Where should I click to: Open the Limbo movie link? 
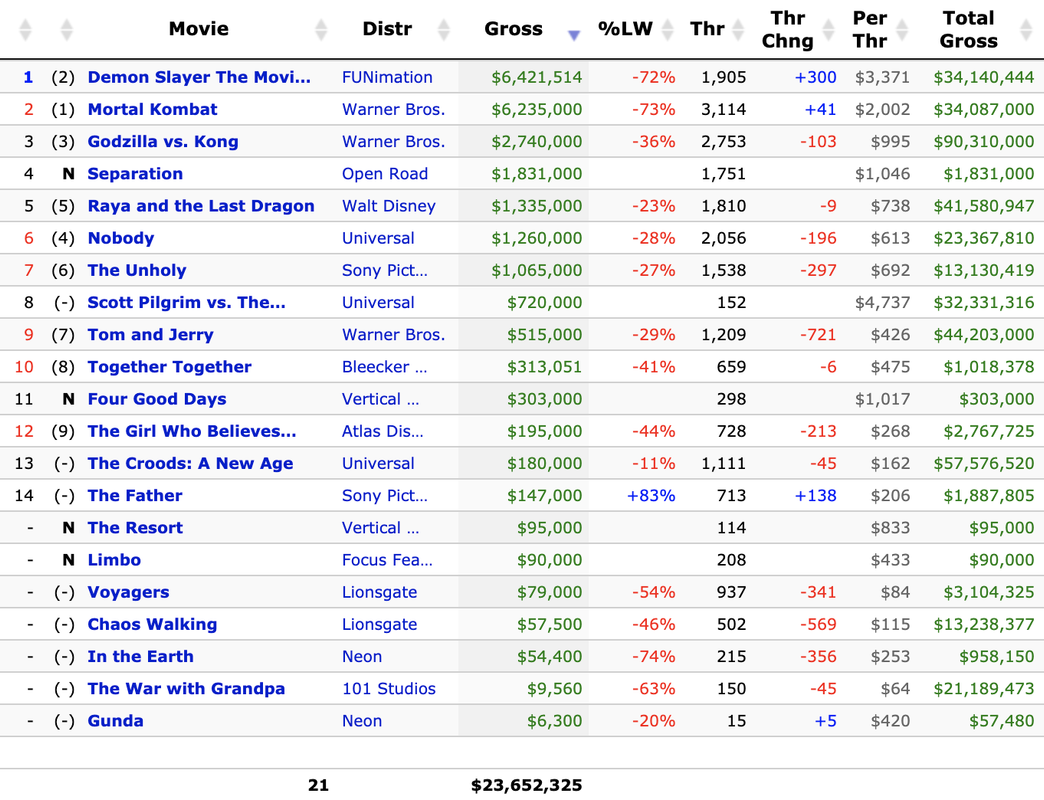coord(115,560)
